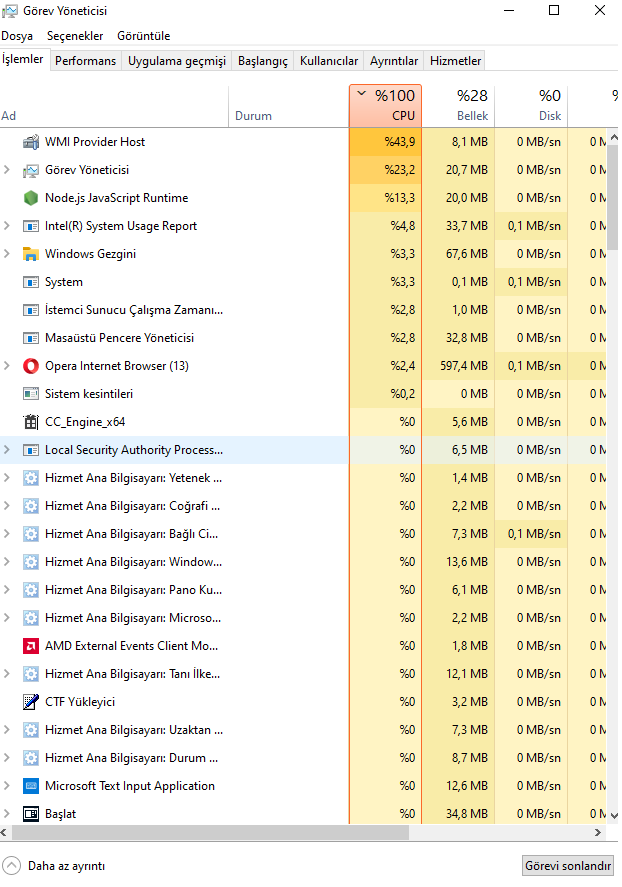Expand the Local Security Authority Process row

click(7, 450)
